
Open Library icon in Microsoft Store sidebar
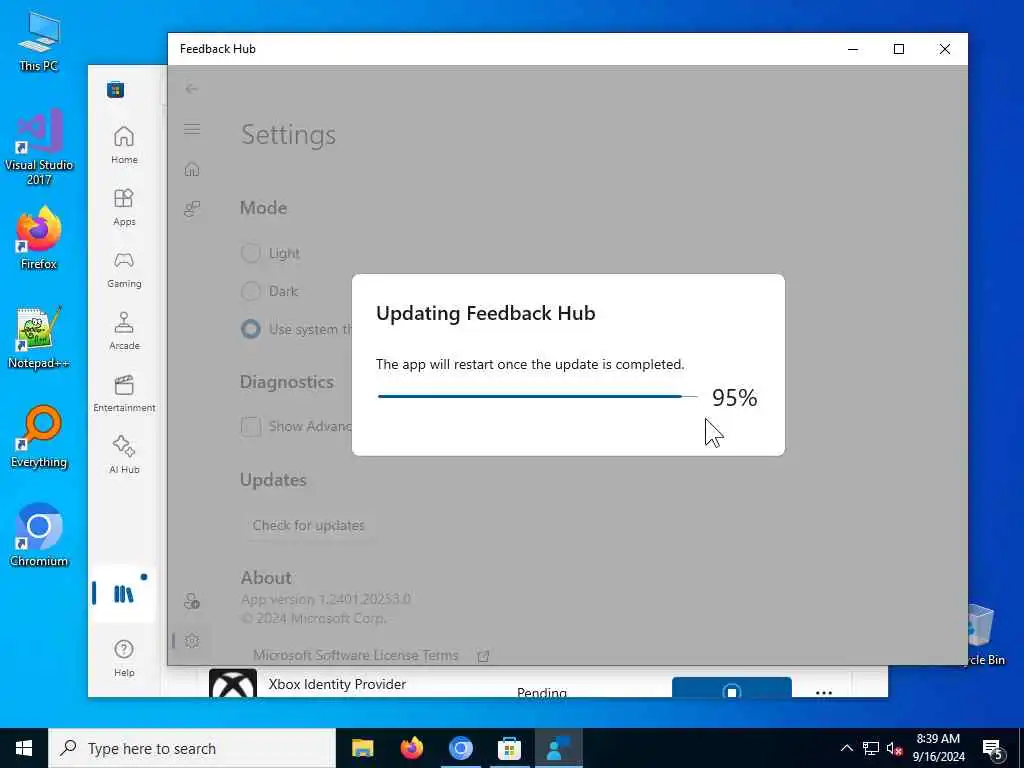(123, 594)
